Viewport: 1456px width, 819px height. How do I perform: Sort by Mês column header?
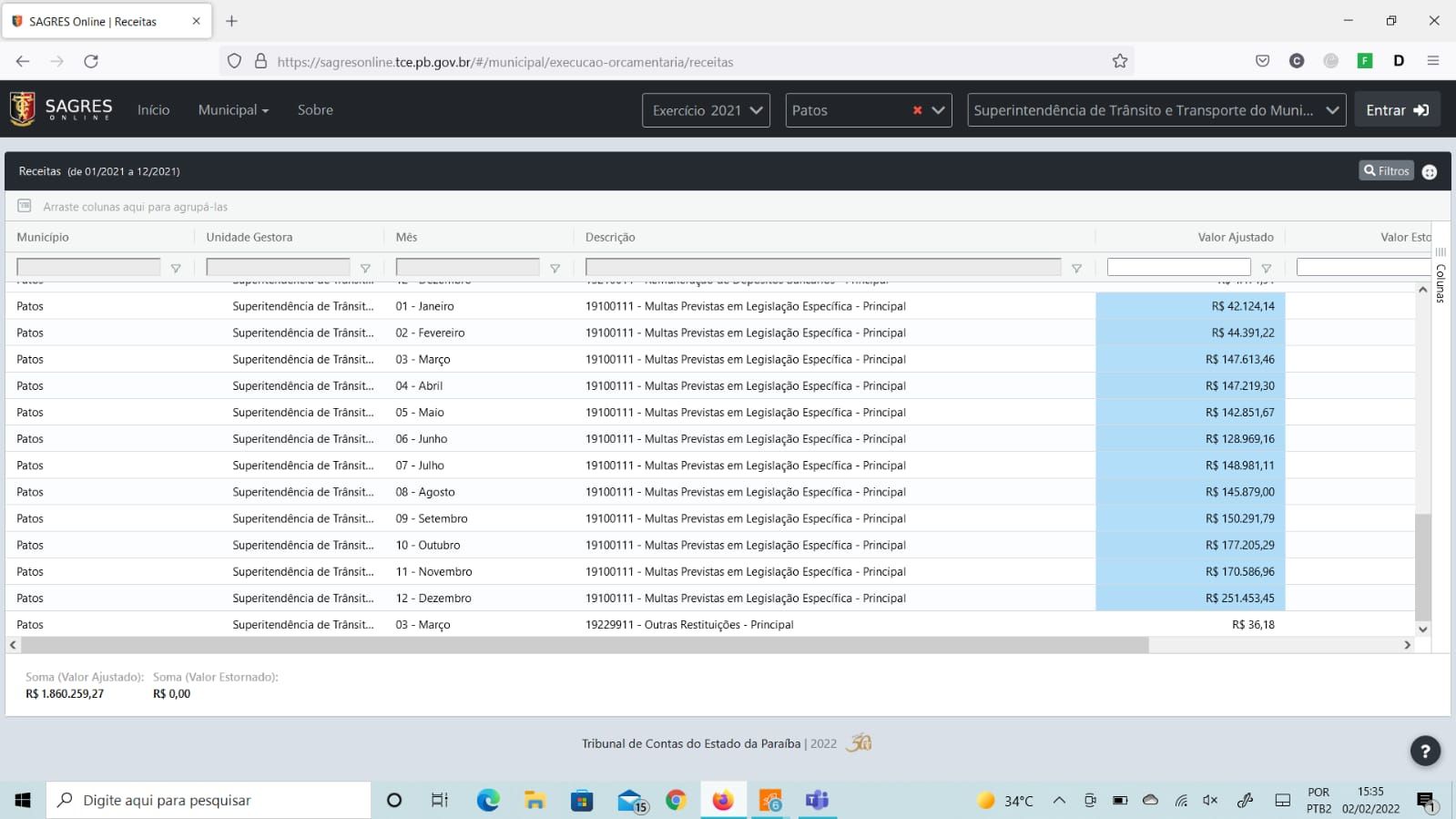click(406, 237)
